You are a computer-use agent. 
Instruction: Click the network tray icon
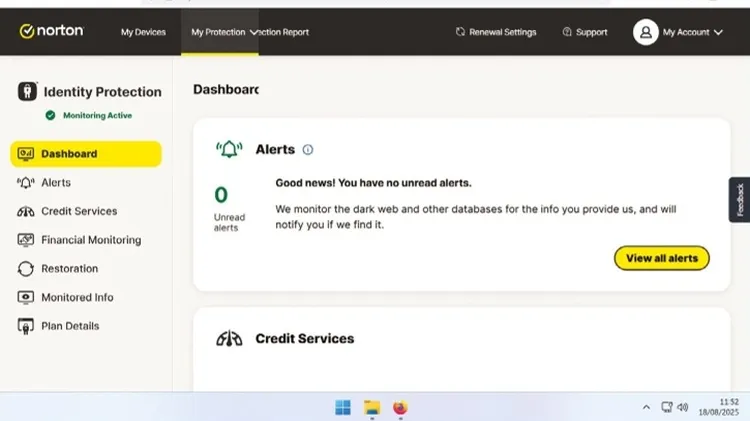pos(667,407)
